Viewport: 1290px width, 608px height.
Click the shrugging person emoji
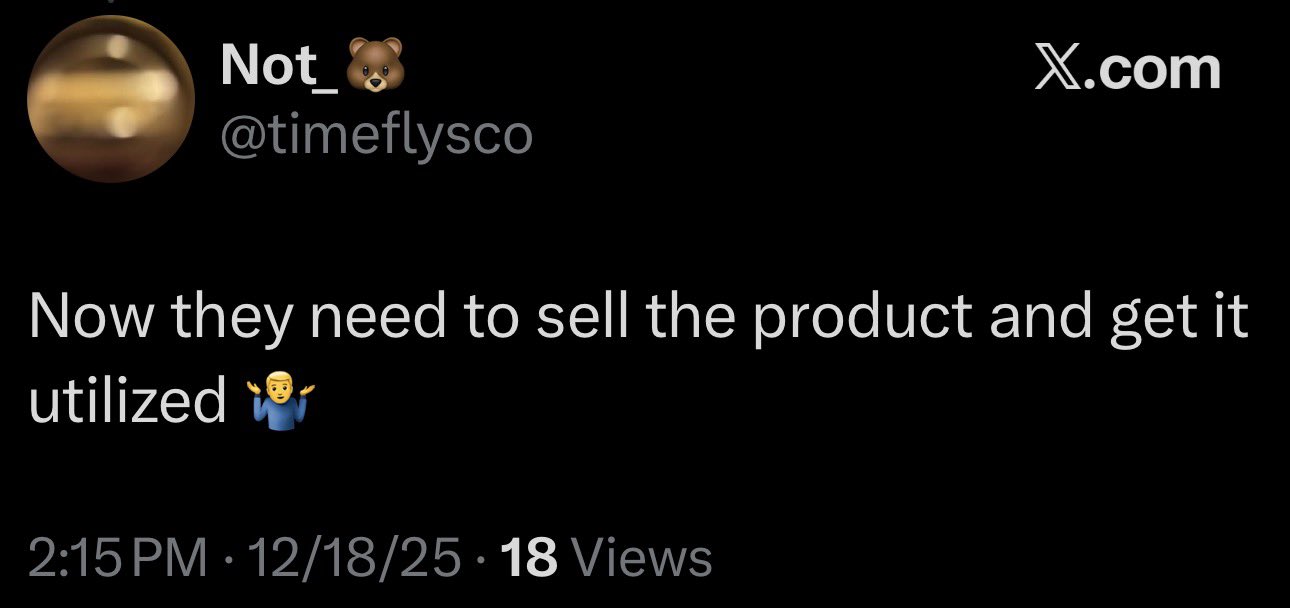(273, 403)
